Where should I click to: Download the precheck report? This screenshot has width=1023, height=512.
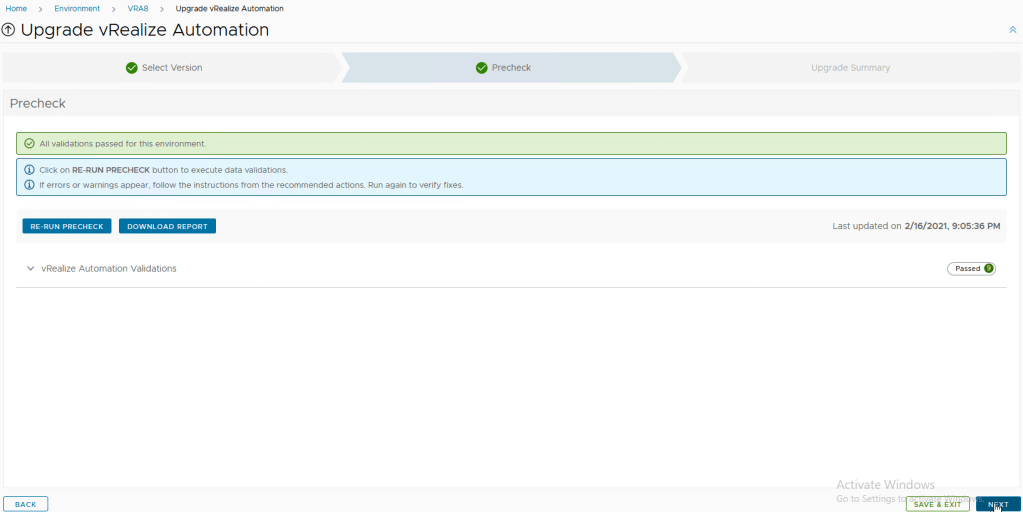coord(167,226)
